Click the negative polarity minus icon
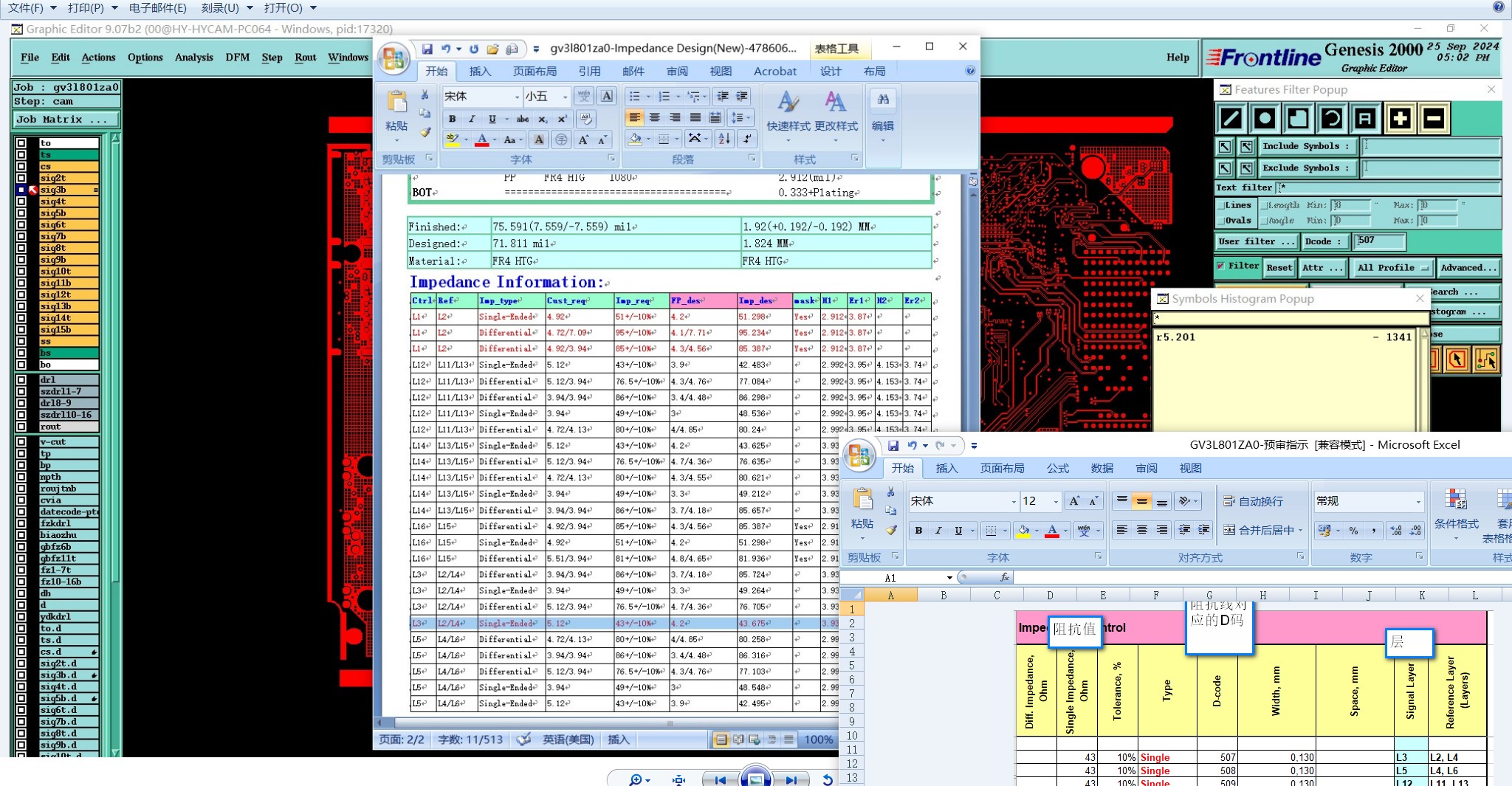 tap(1434, 118)
